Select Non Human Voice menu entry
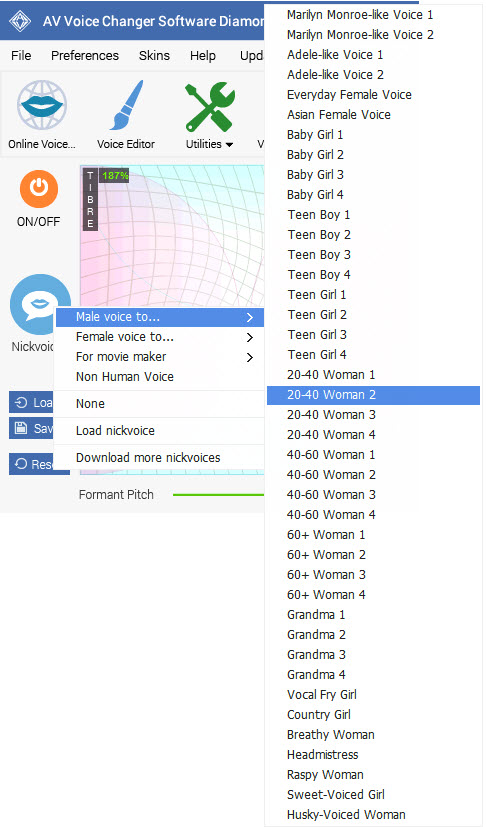 159,377
